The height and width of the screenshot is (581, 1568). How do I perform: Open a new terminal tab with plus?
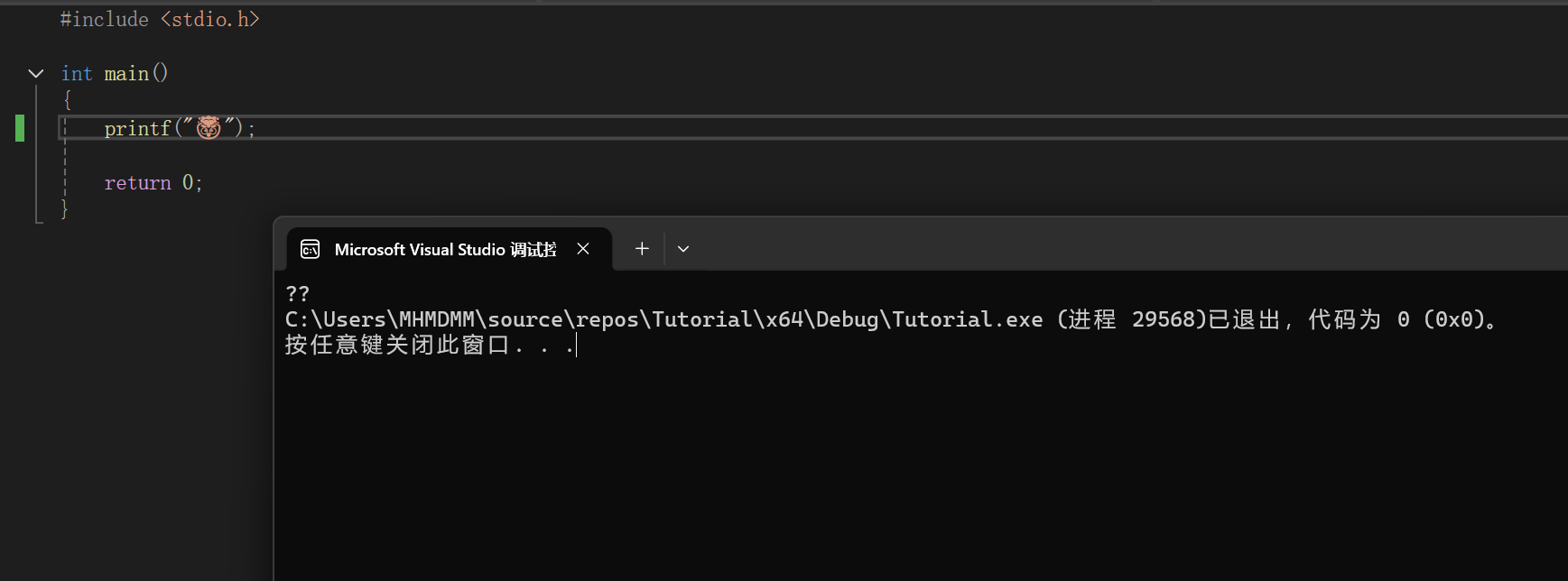[642, 249]
